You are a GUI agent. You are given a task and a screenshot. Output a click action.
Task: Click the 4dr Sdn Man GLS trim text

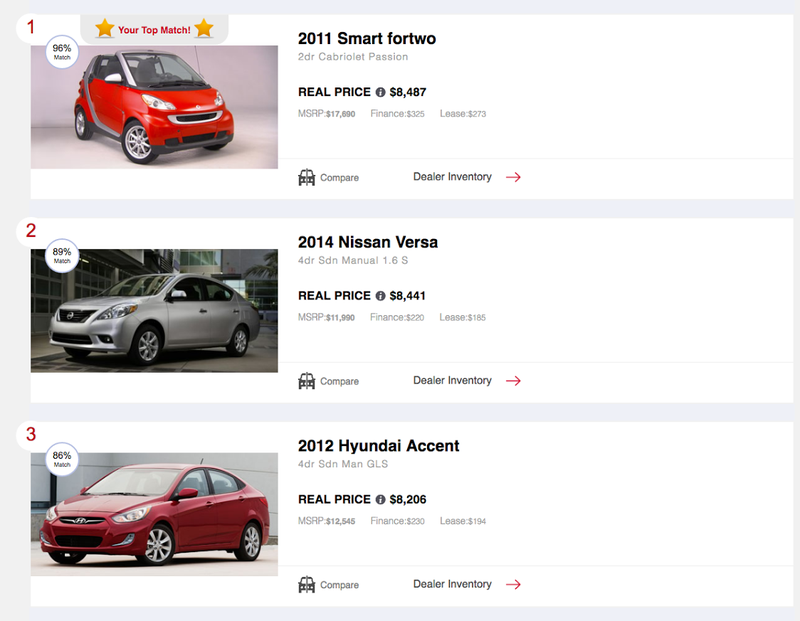[x=343, y=464]
